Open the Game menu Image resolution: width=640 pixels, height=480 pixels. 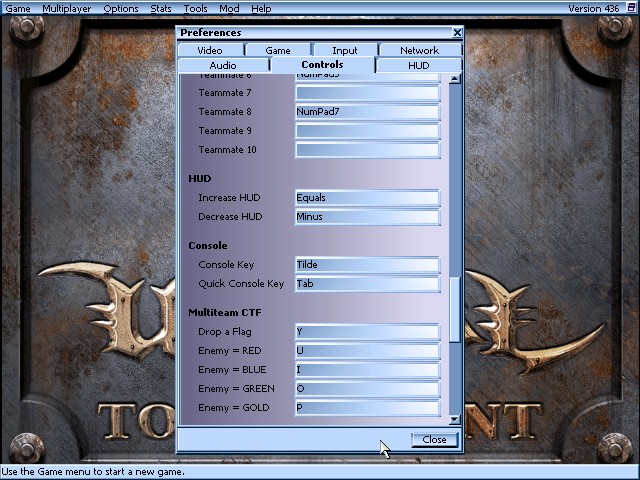[x=18, y=8]
